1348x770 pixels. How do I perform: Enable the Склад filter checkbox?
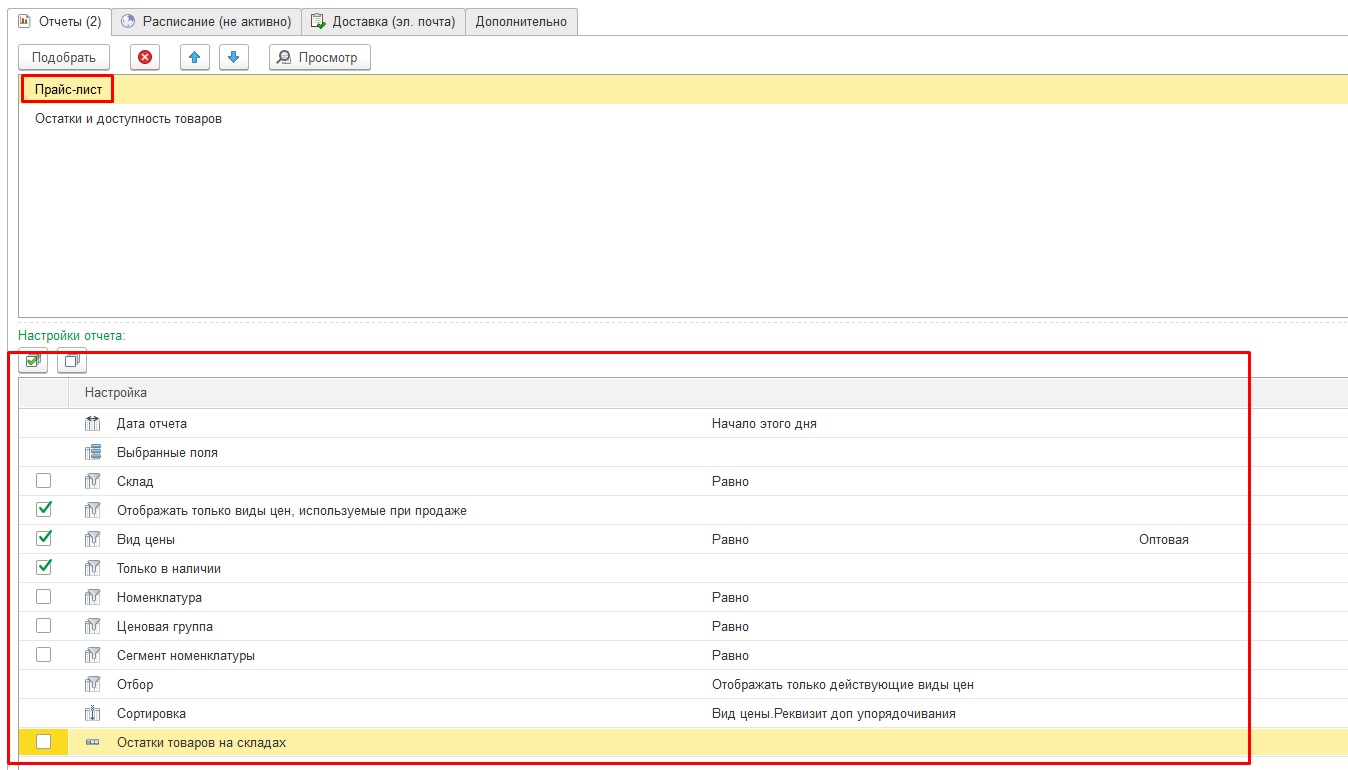coord(43,481)
